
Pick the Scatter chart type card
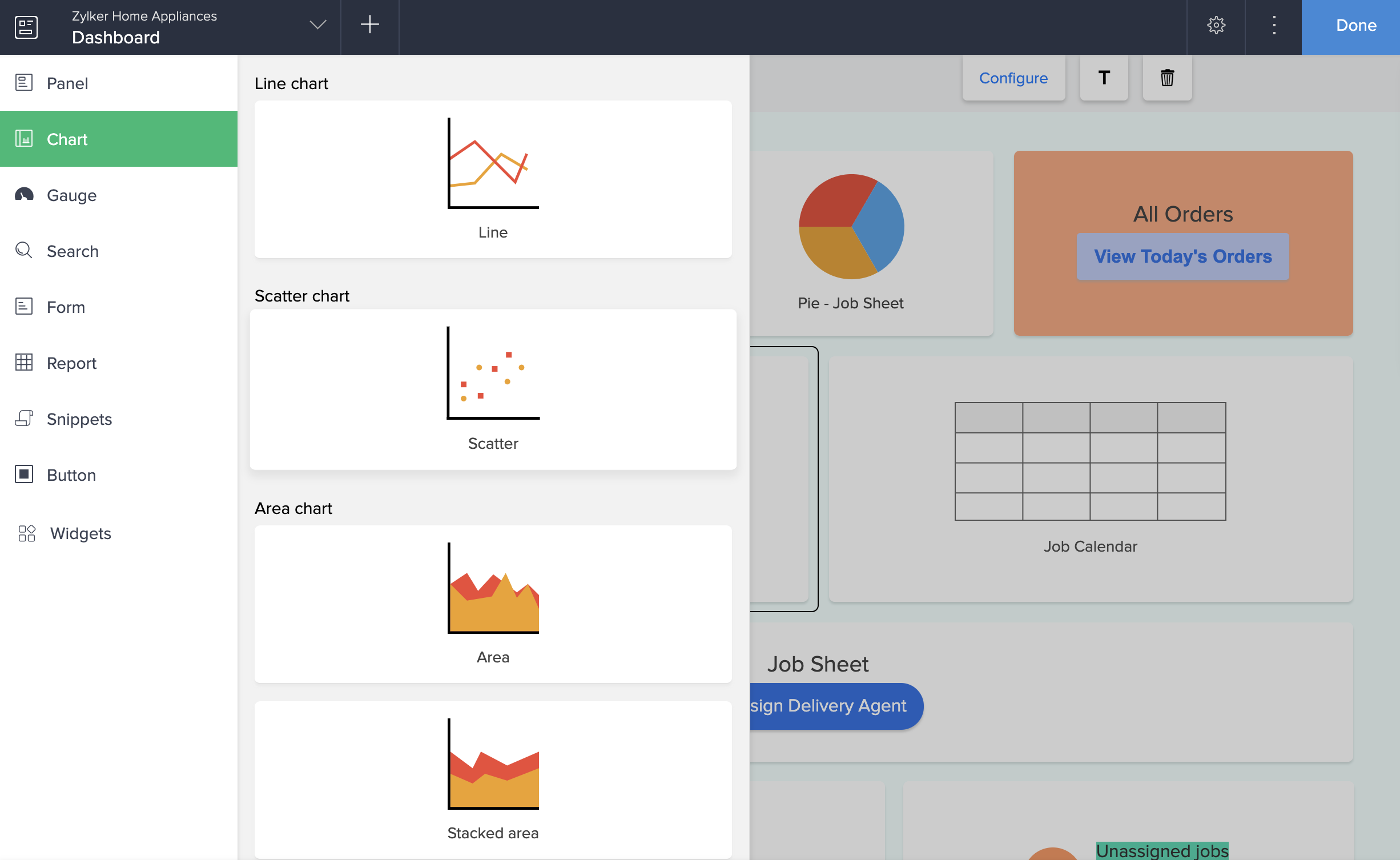point(493,389)
